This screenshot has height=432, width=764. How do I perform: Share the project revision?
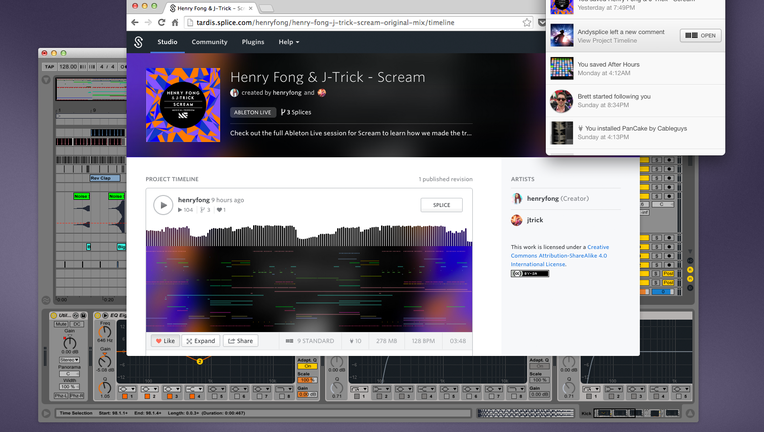pos(240,341)
